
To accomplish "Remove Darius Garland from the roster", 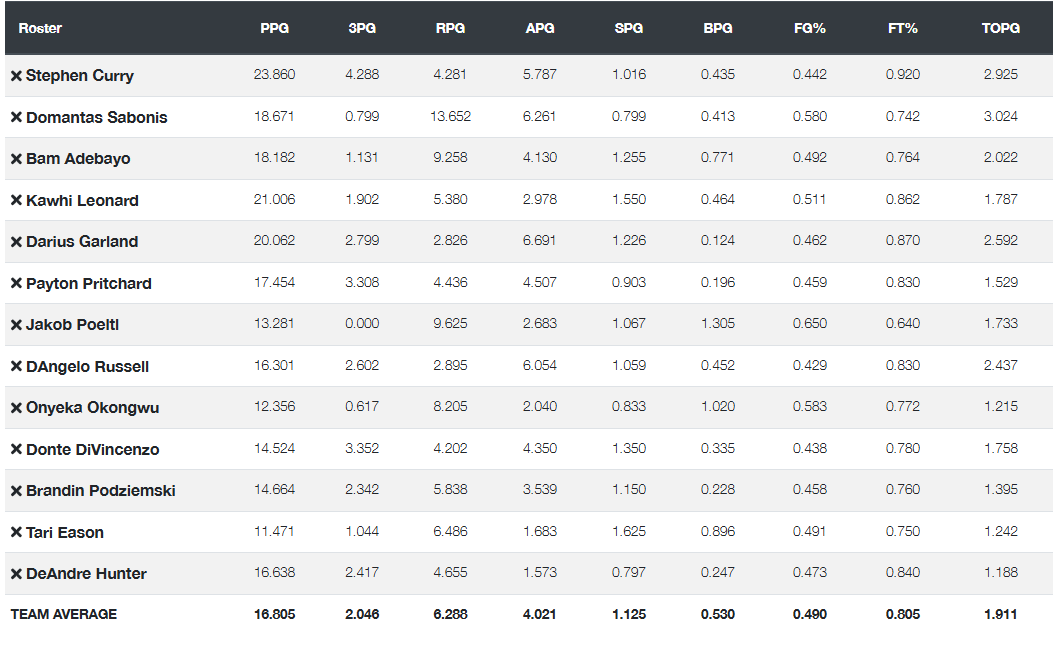I will (16, 242).
